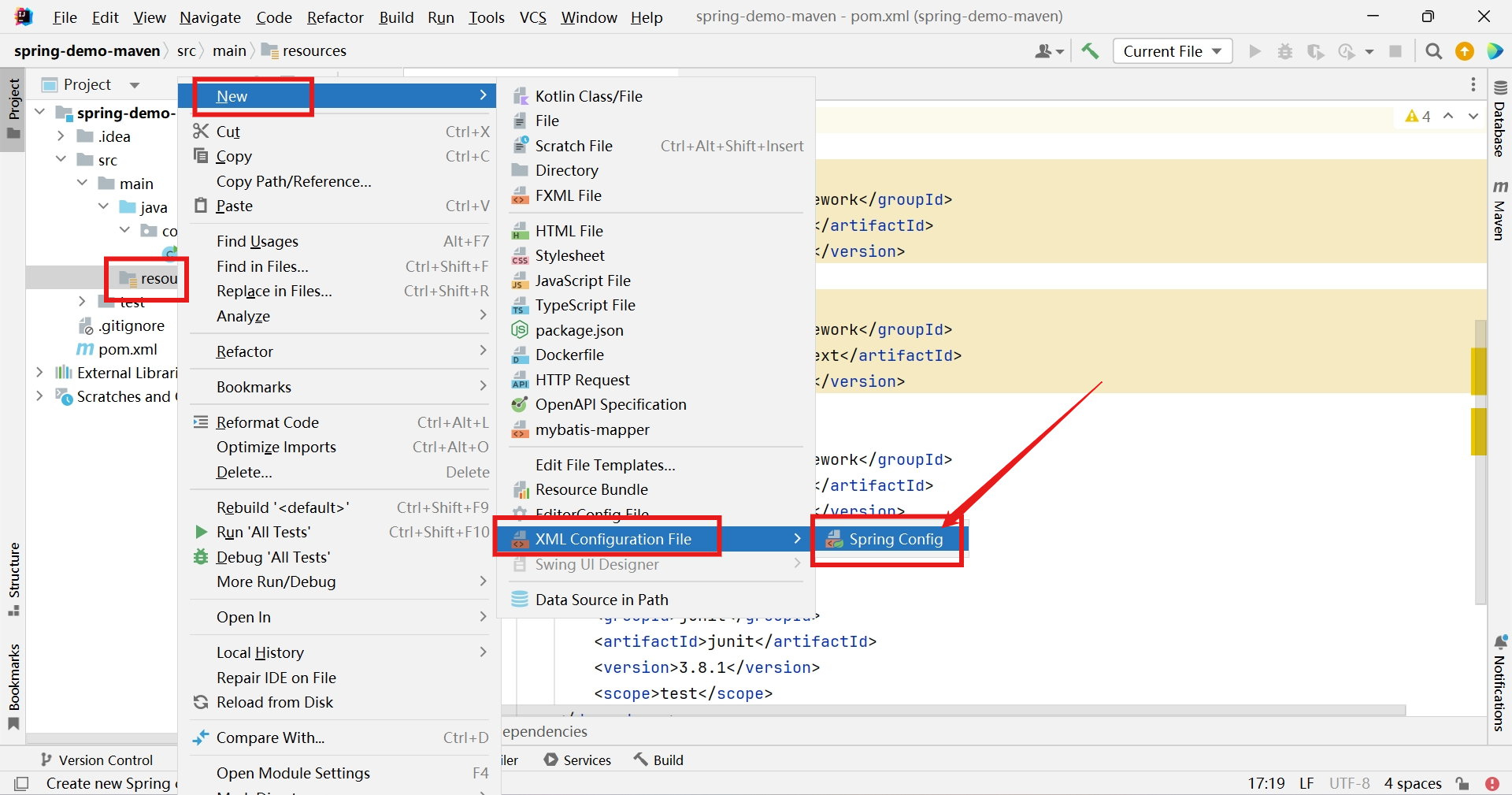Choose Directory from New menu
Screen dimensions: 1512x795
[655, 170]
